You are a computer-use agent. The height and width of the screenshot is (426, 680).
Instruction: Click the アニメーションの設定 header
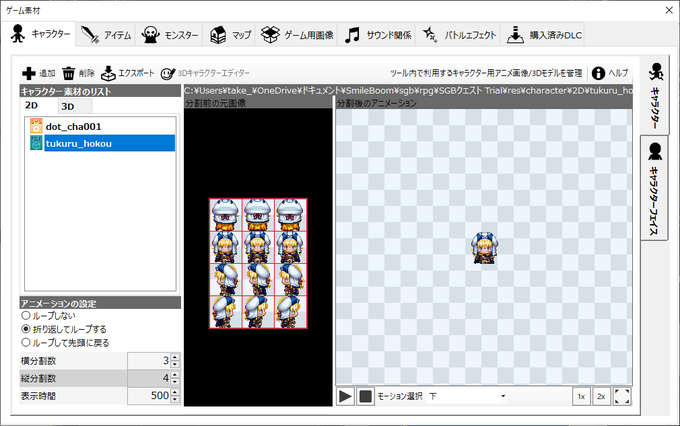(x=100, y=303)
